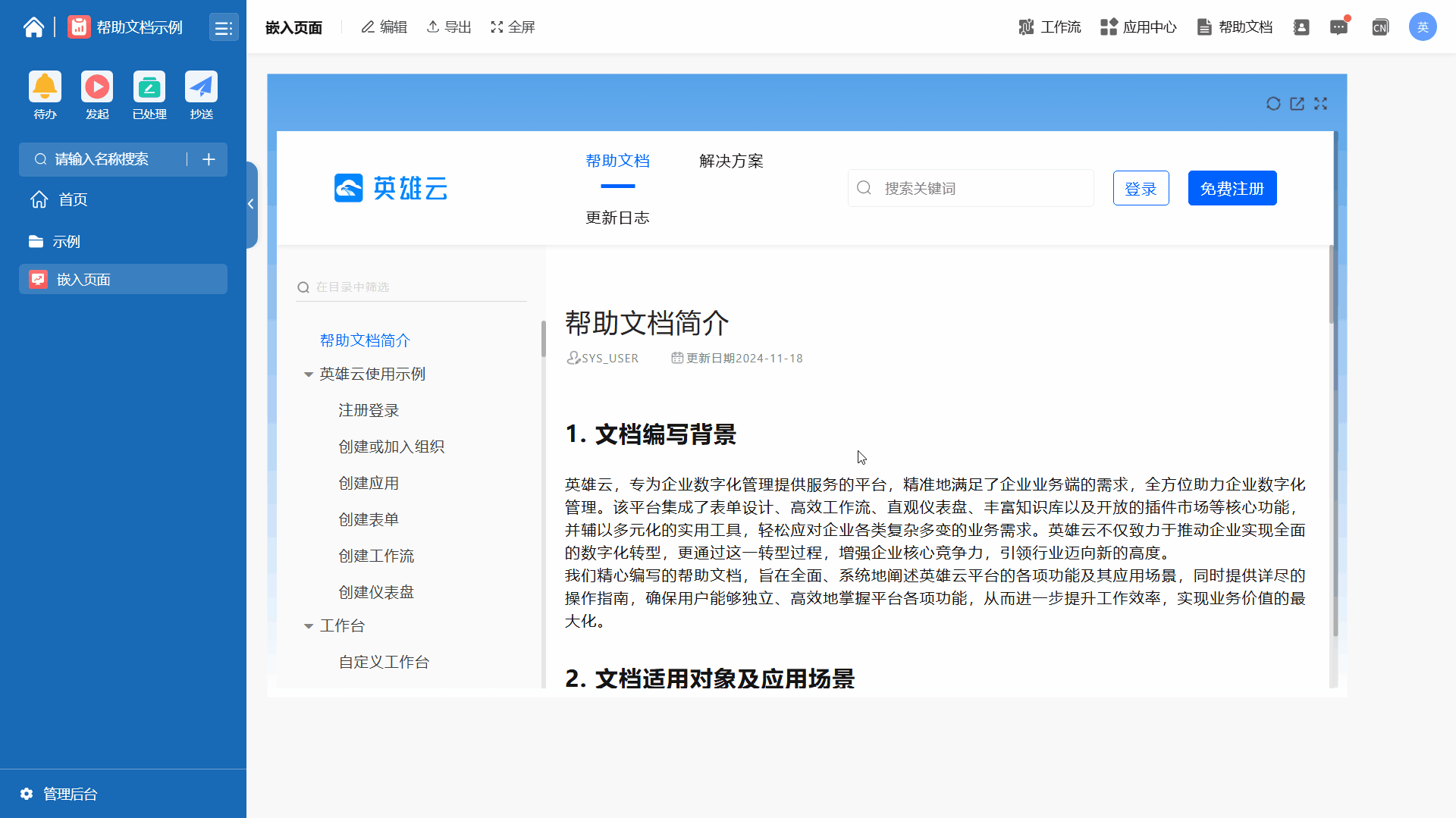Click the home icon in the top-left corner
Image resolution: width=1456 pixels, height=818 pixels.
pyautogui.click(x=33, y=27)
